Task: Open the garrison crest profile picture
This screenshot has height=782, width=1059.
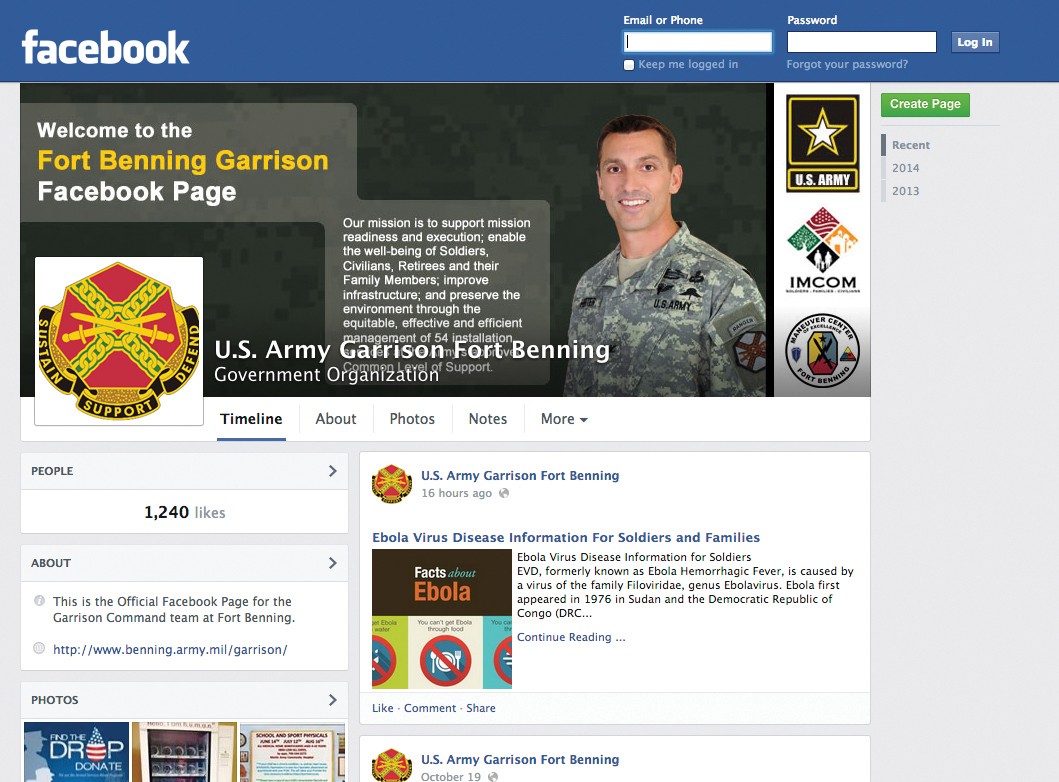Action: (119, 341)
